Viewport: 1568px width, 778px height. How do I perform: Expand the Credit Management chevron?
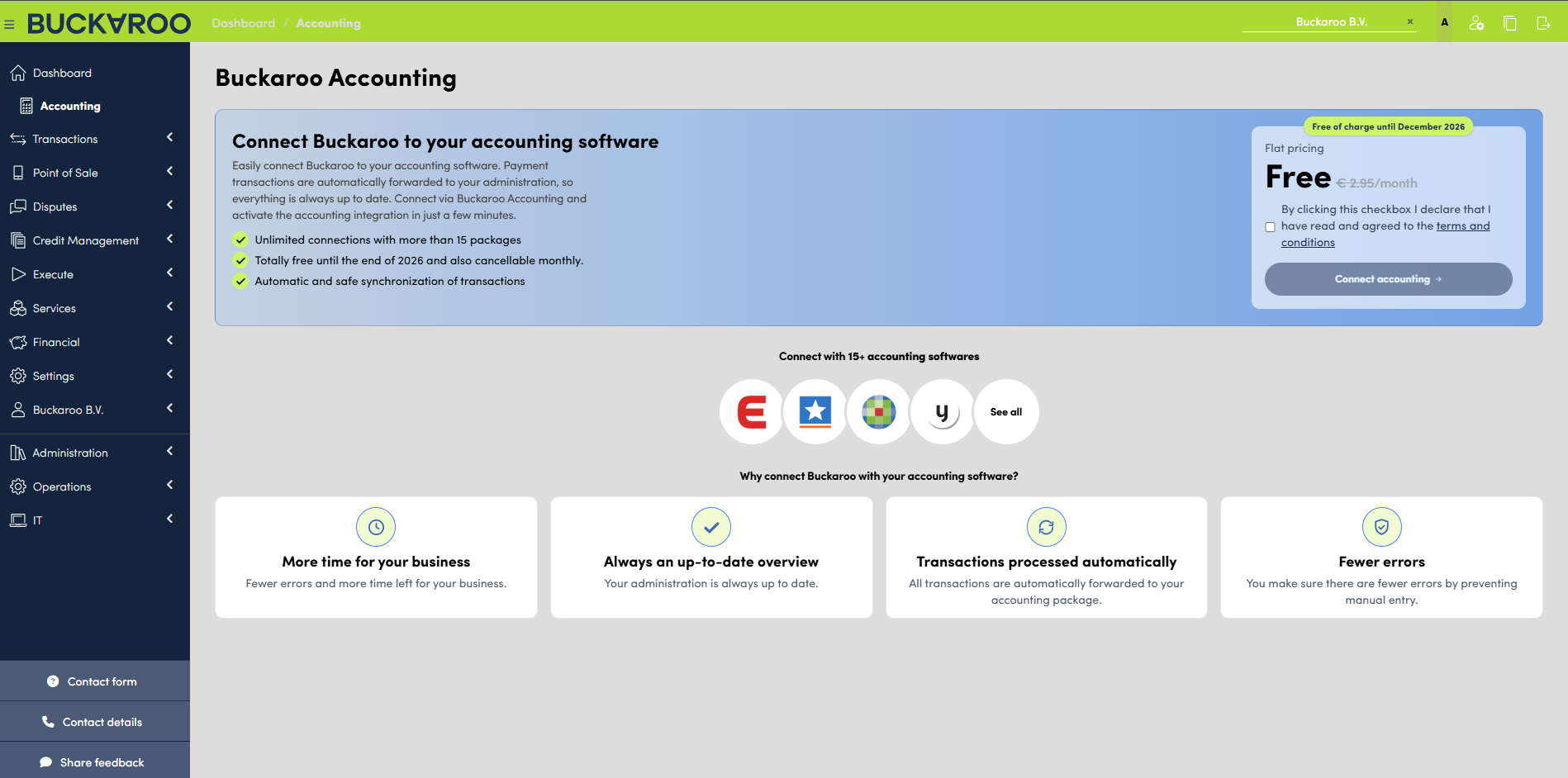coord(170,239)
